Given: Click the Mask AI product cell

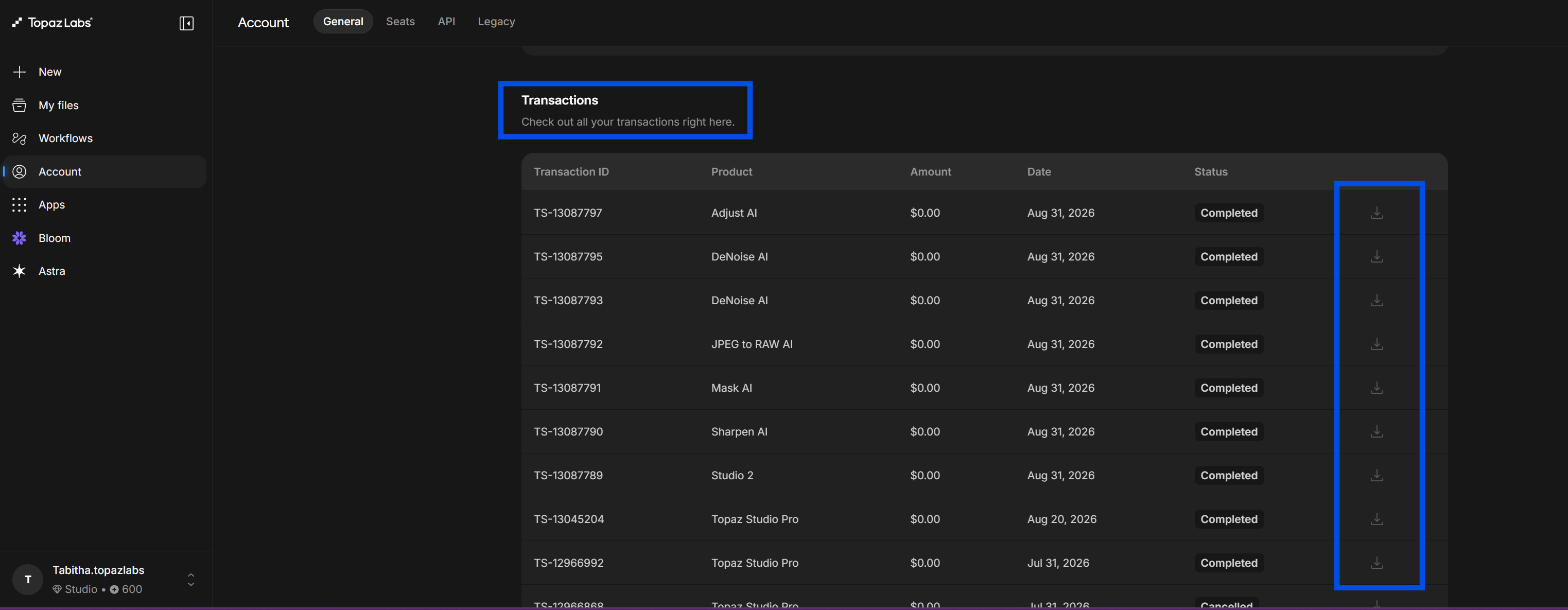Looking at the screenshot, I should (x=731, y=389).
